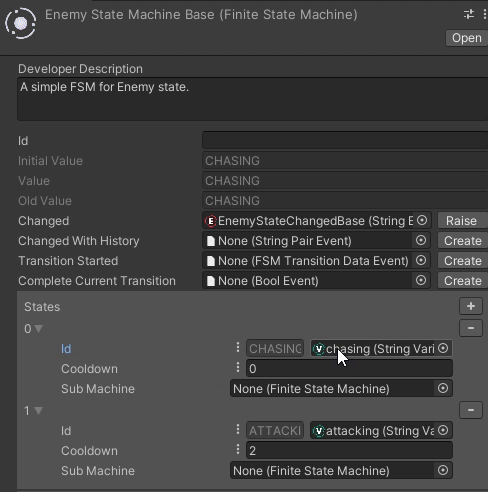The height and width of the screenshot is (492, 488).
Task: Collapse state 1 foldout arrow
Action: click(x=39, y=411)
